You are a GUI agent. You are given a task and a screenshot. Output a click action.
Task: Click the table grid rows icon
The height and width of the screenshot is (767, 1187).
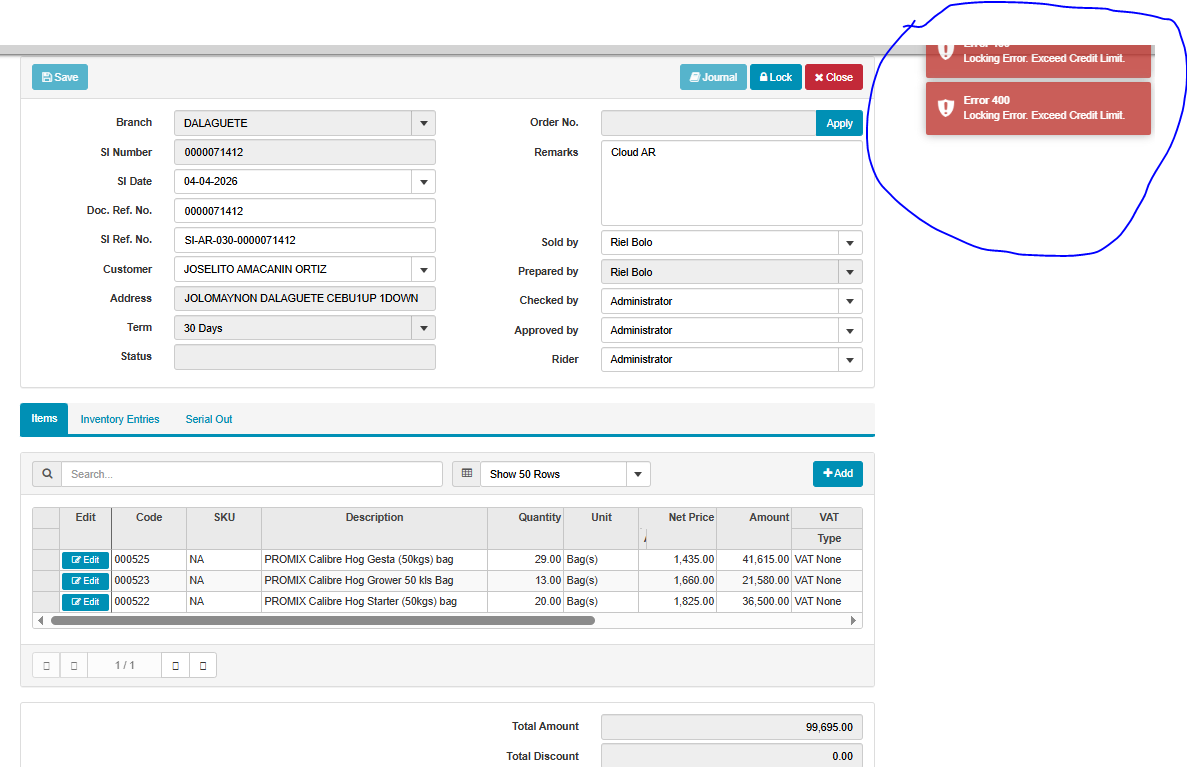coord(466,474)
